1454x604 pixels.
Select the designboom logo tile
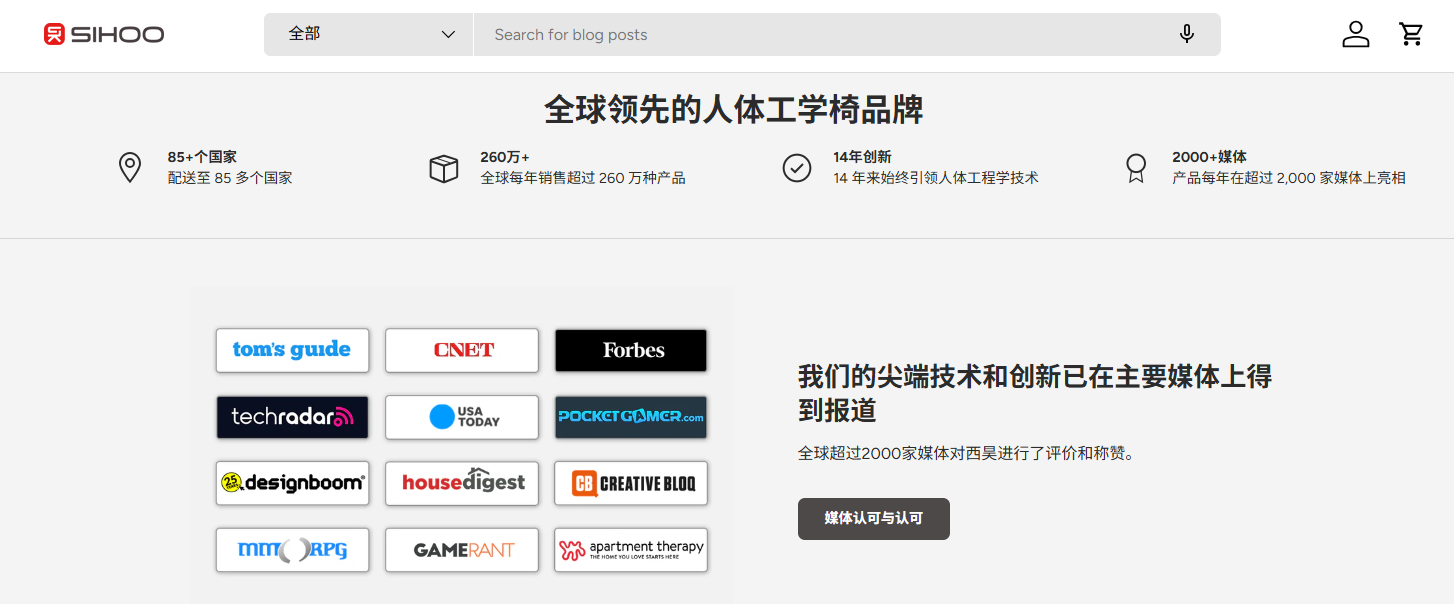pos(292,483)
